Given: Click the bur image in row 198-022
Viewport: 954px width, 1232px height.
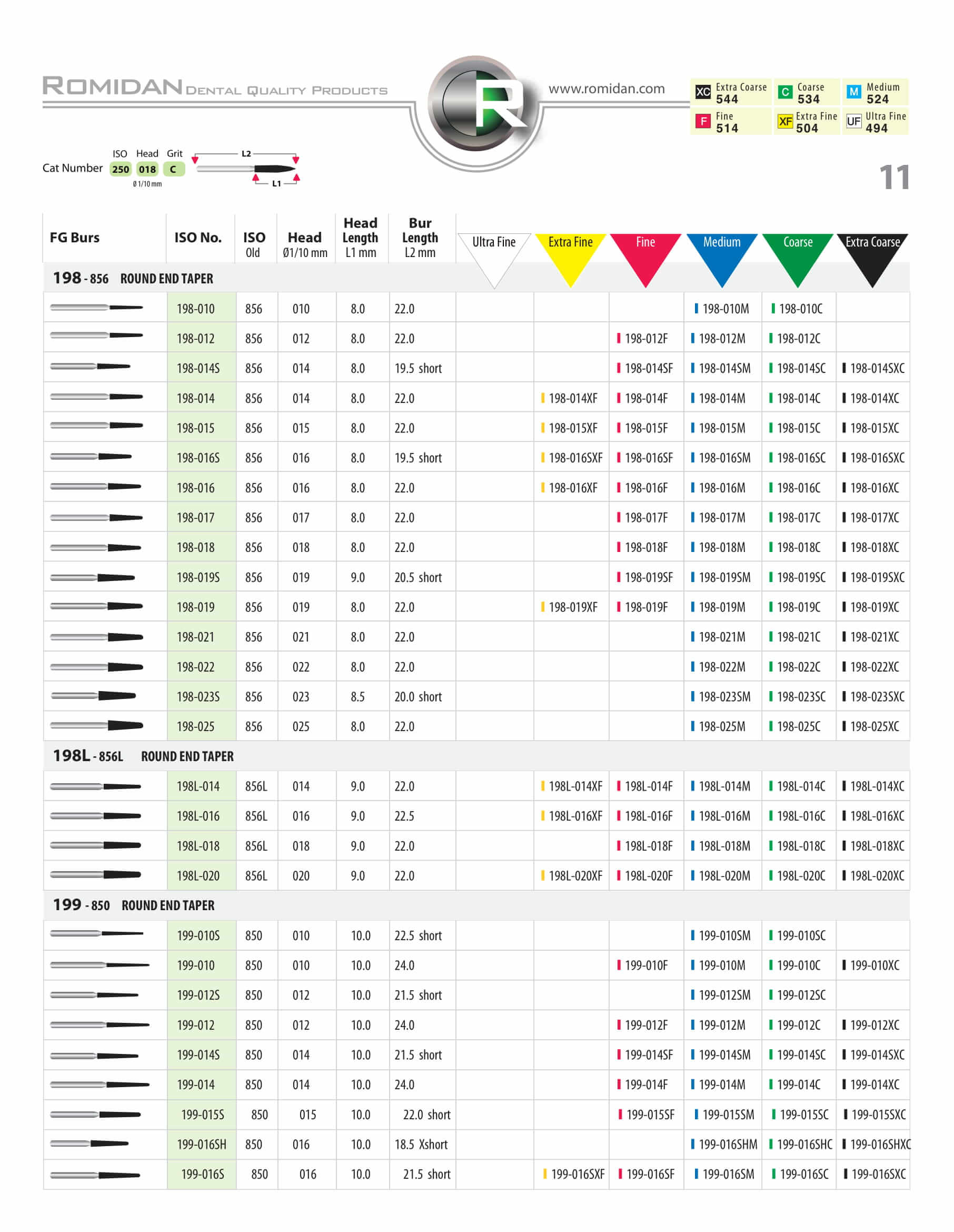Looking at the screenshot, I should (96, 667).
